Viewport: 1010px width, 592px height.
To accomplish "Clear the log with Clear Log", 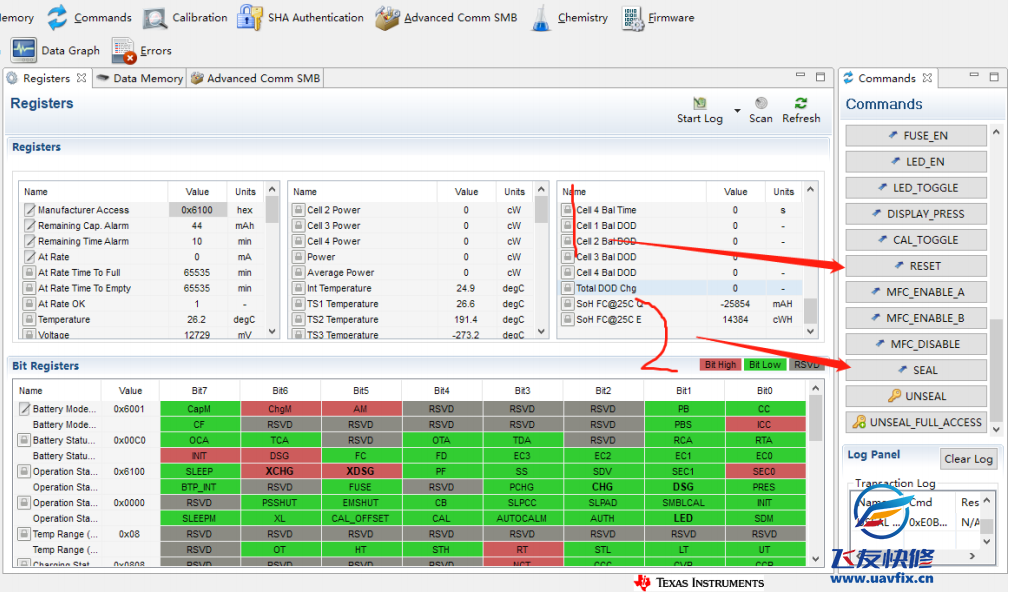I will tap(968, 459).
